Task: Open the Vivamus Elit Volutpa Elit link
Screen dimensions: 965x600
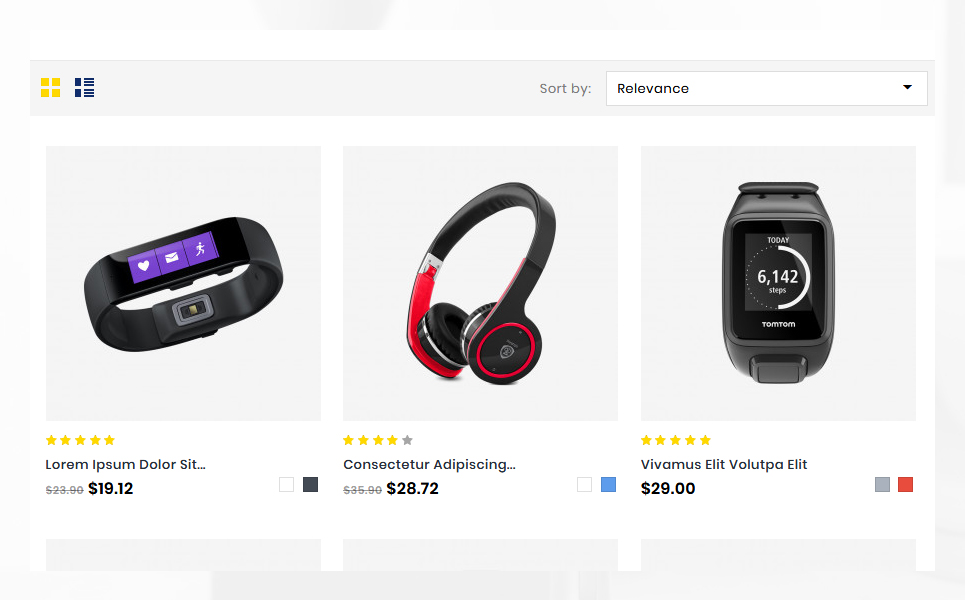Action: coord(724,465)
